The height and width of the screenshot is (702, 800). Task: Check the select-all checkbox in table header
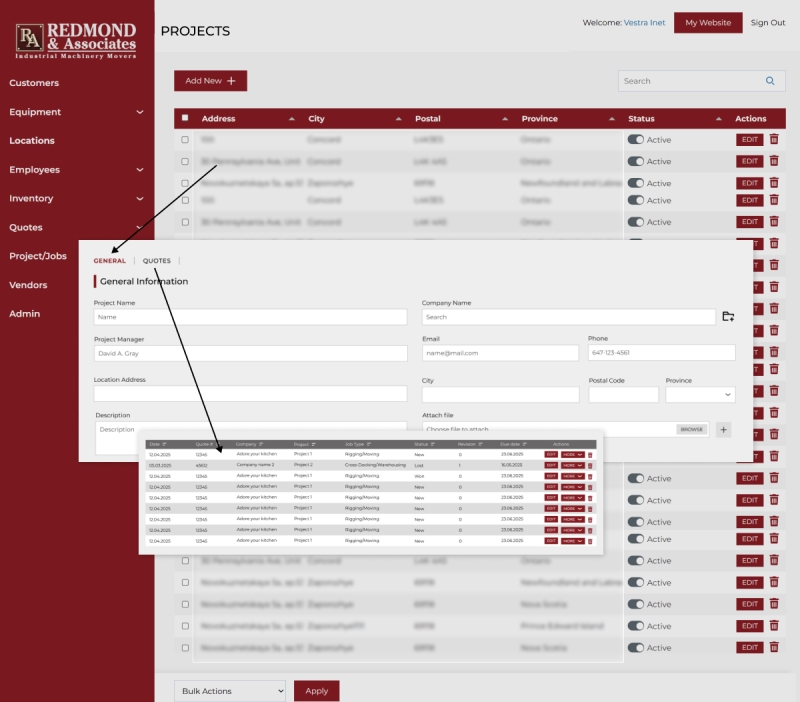tap(184, 118)
